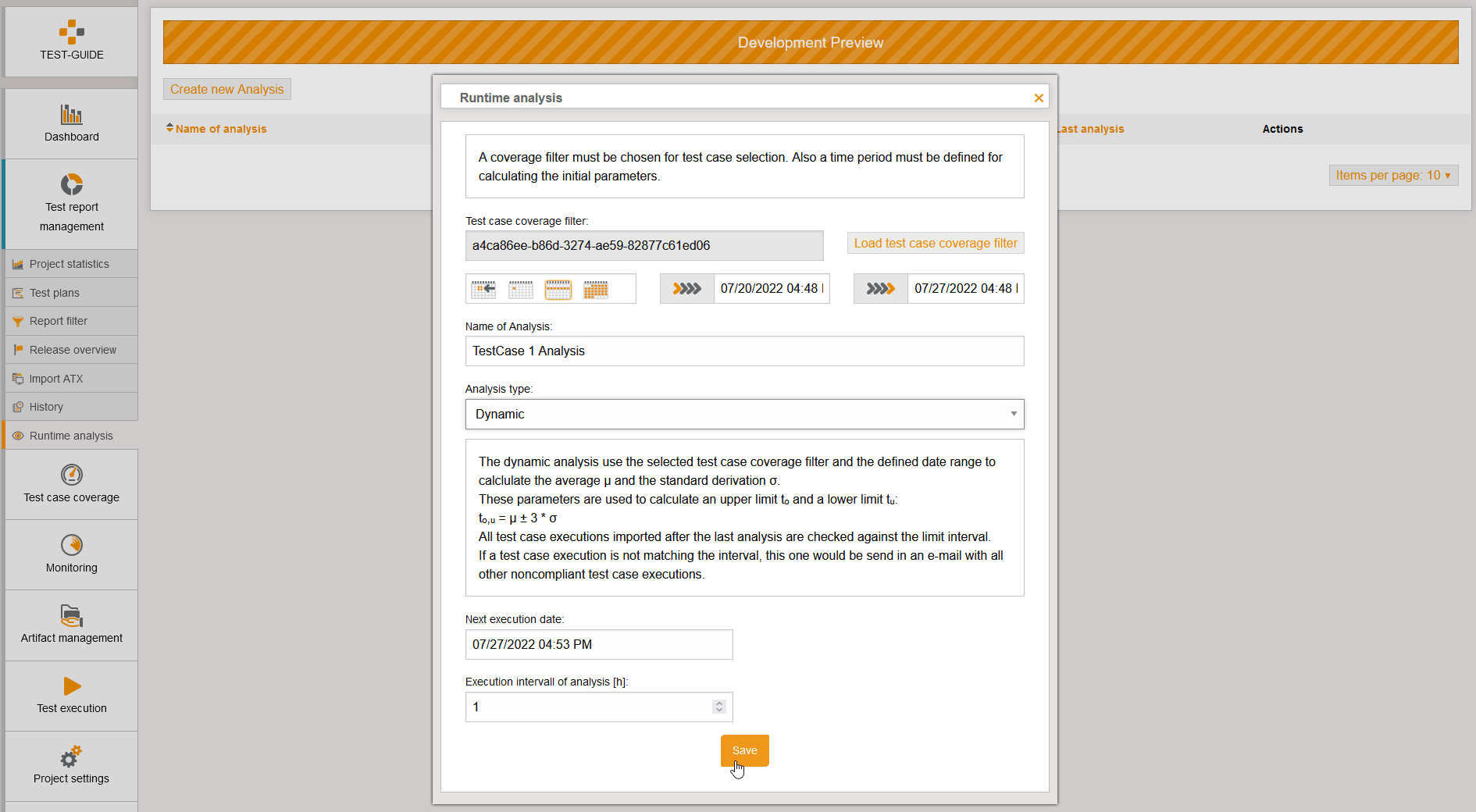This screenshot has width=1476, height=812.
Task: Select the one-week calendar range icon
Action: coord(558,289)
